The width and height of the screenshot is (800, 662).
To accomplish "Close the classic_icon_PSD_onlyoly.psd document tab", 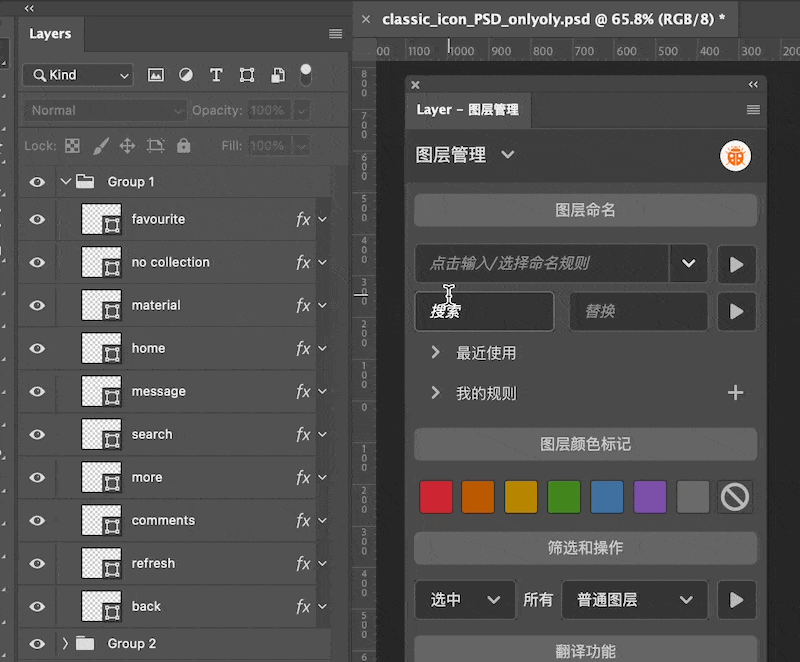I will (x=366, y=19).
